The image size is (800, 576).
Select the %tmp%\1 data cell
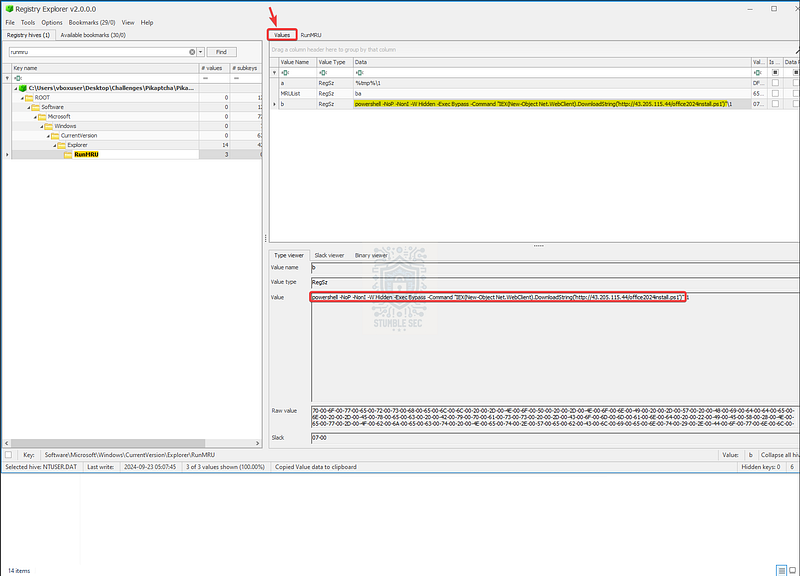click(x=552, y=83)
